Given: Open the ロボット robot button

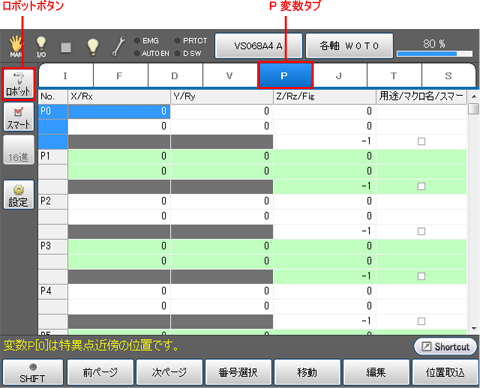Looking at the screenshot, I should pyautogui.click(x=19, y=84).
